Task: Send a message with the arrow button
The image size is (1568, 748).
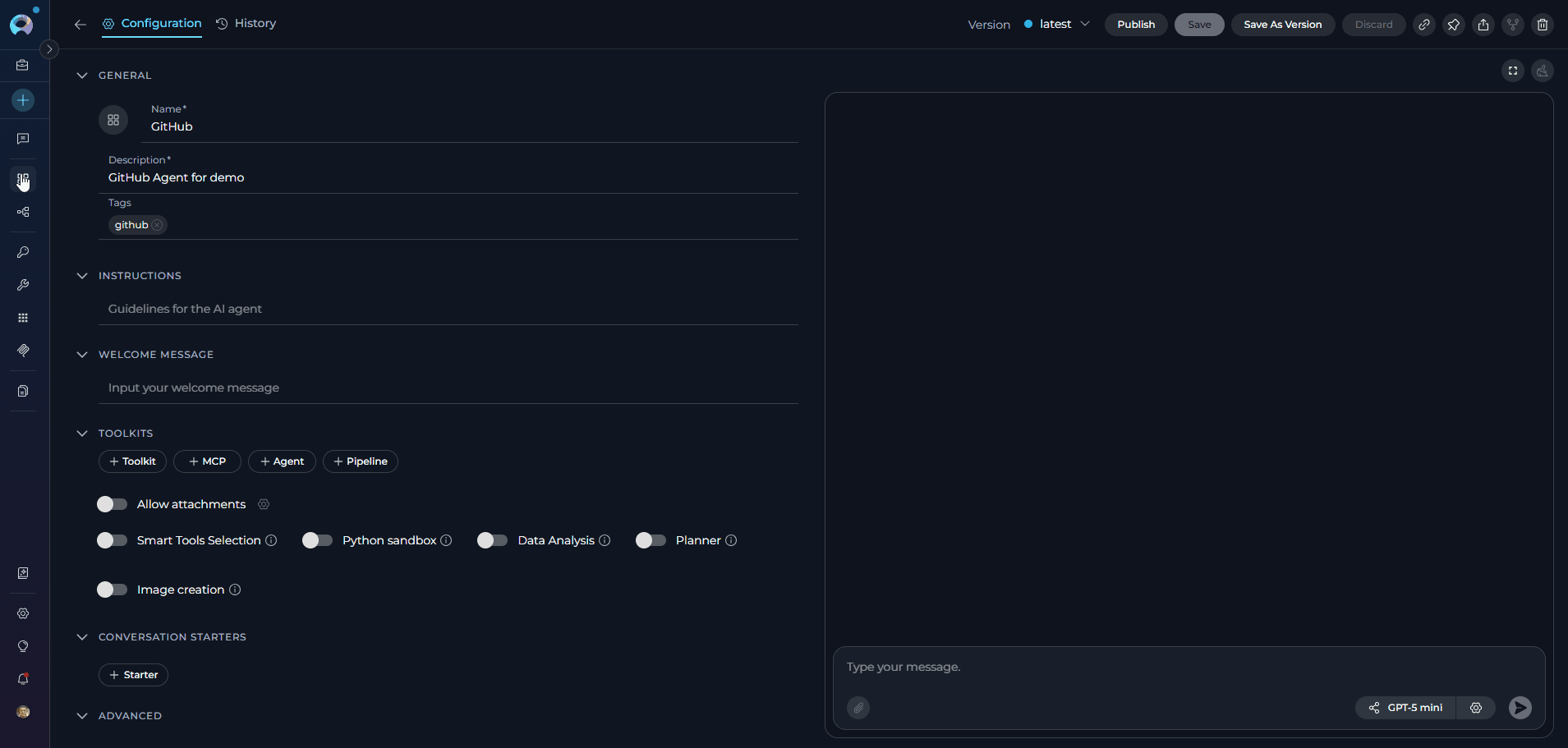Action: point(1519,708)
